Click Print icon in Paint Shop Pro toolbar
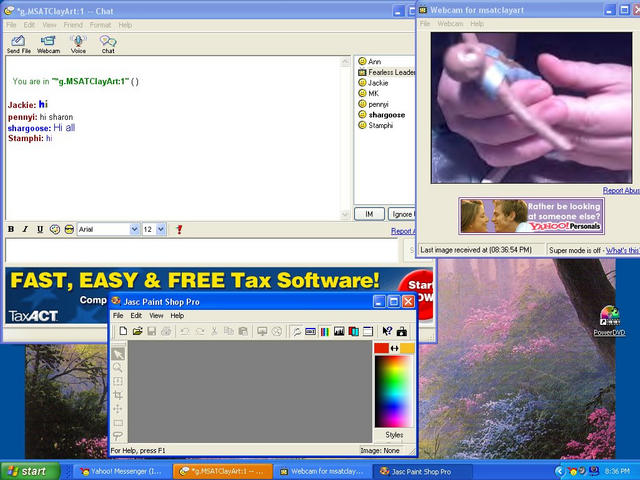This screenshot has width=640, height=480. pyautogui.click(x=166, y=331)
